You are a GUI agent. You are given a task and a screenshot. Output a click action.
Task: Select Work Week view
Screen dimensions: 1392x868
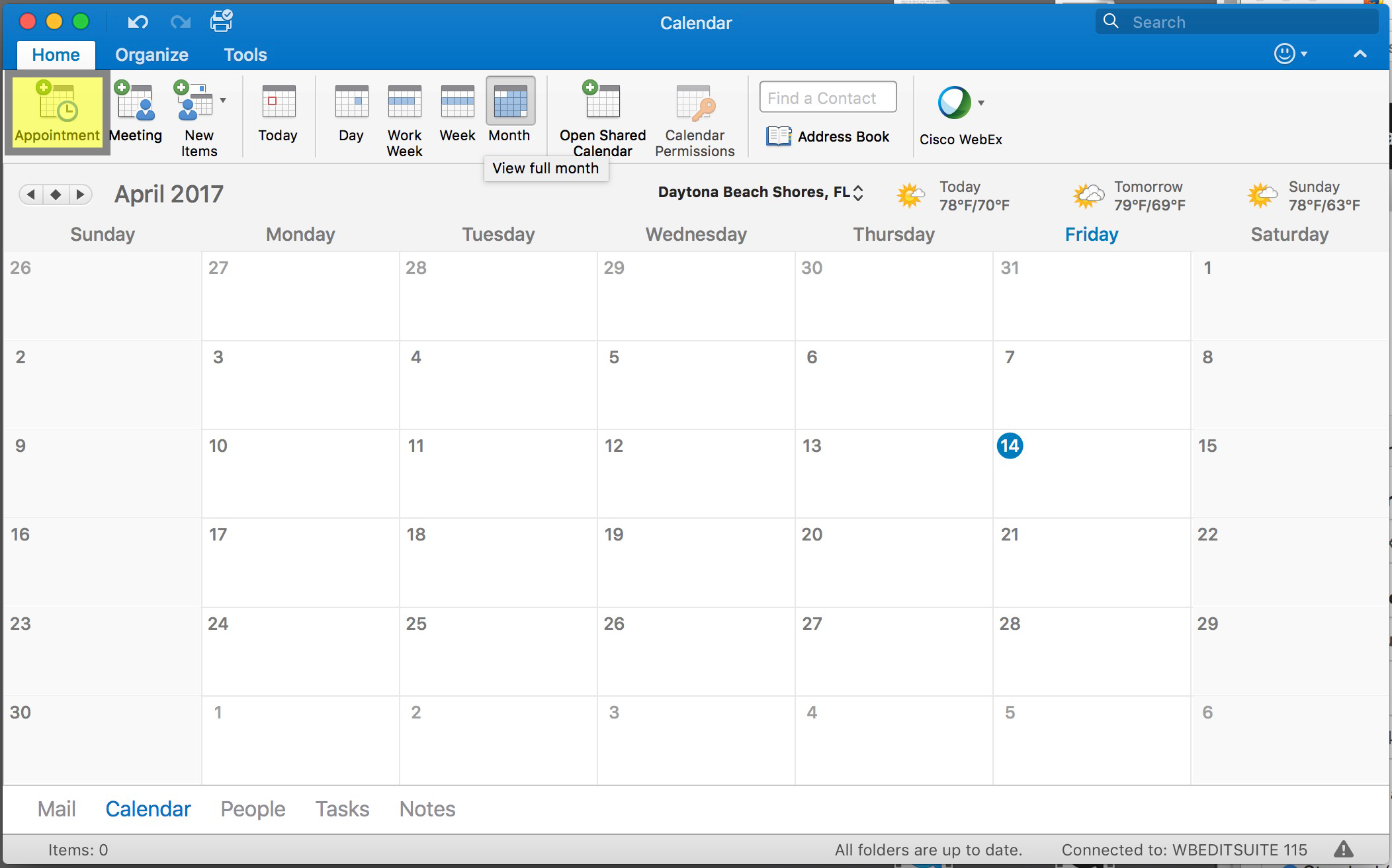pos(404,118)
